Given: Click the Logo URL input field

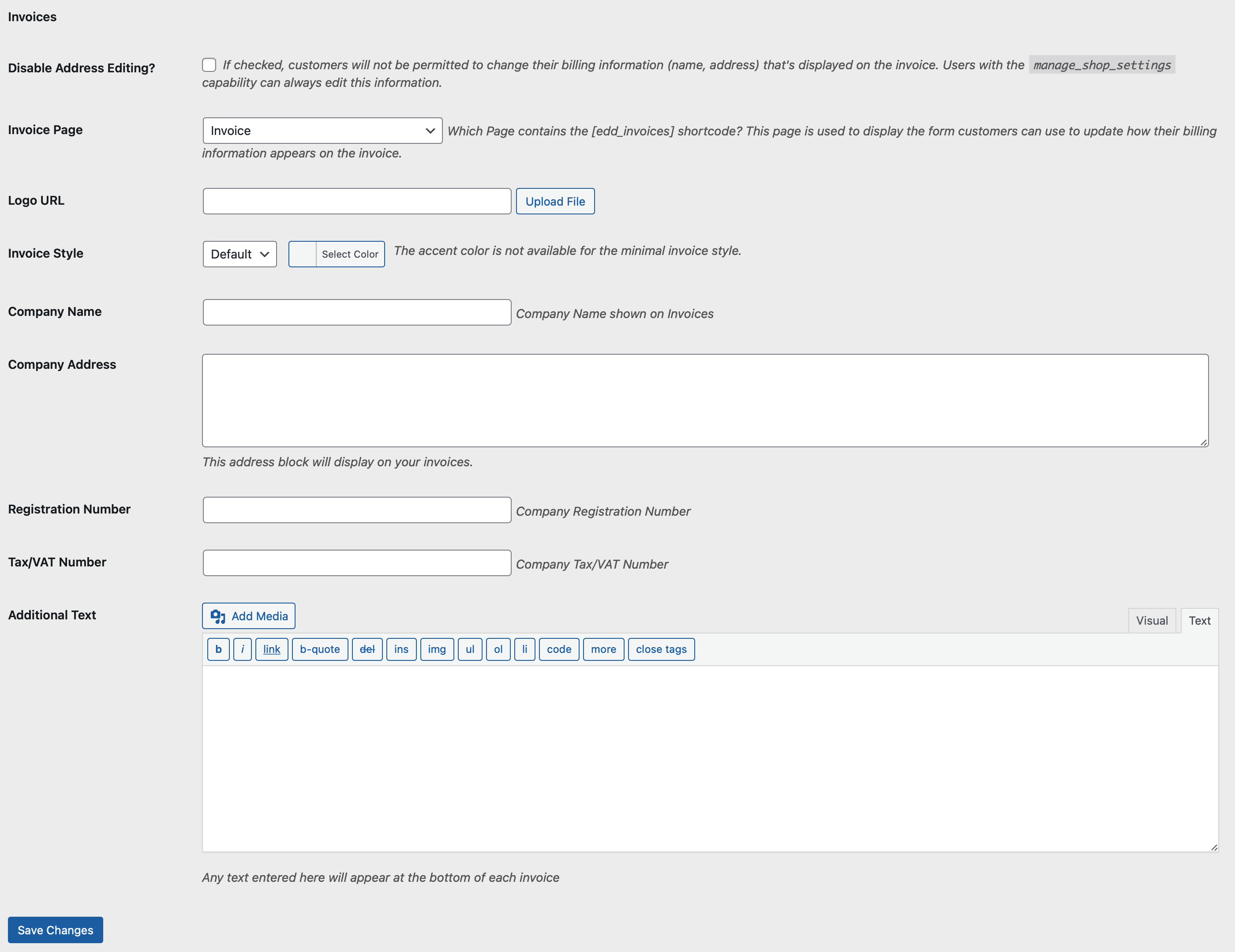Looking at the screenshot, I should 357,201.
